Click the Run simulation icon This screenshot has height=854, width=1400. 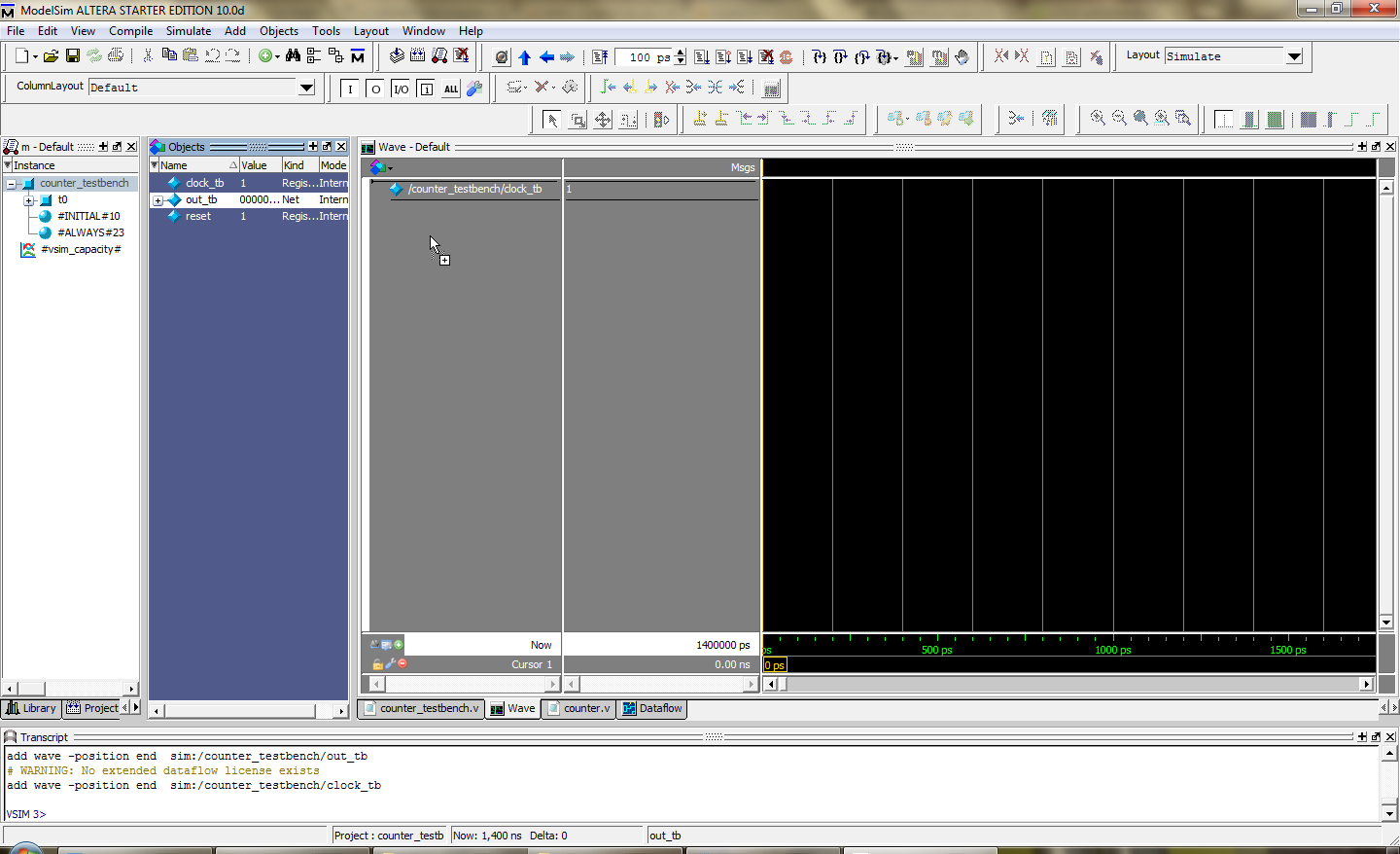coord(702,57)
